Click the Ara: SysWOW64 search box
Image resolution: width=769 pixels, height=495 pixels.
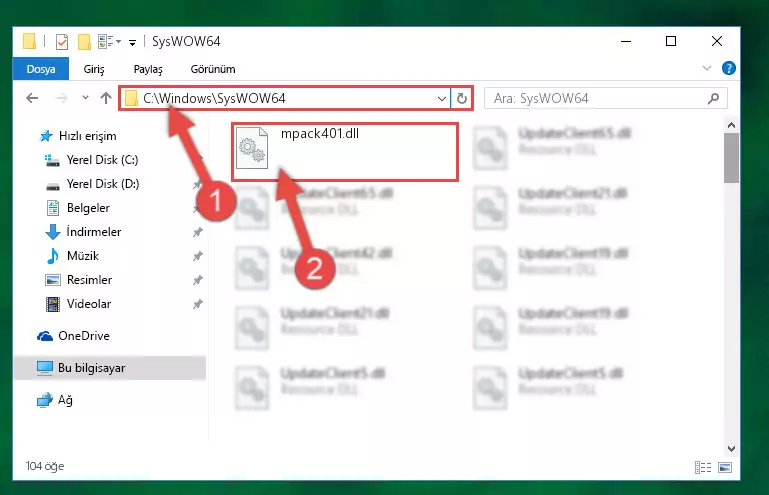606,99
